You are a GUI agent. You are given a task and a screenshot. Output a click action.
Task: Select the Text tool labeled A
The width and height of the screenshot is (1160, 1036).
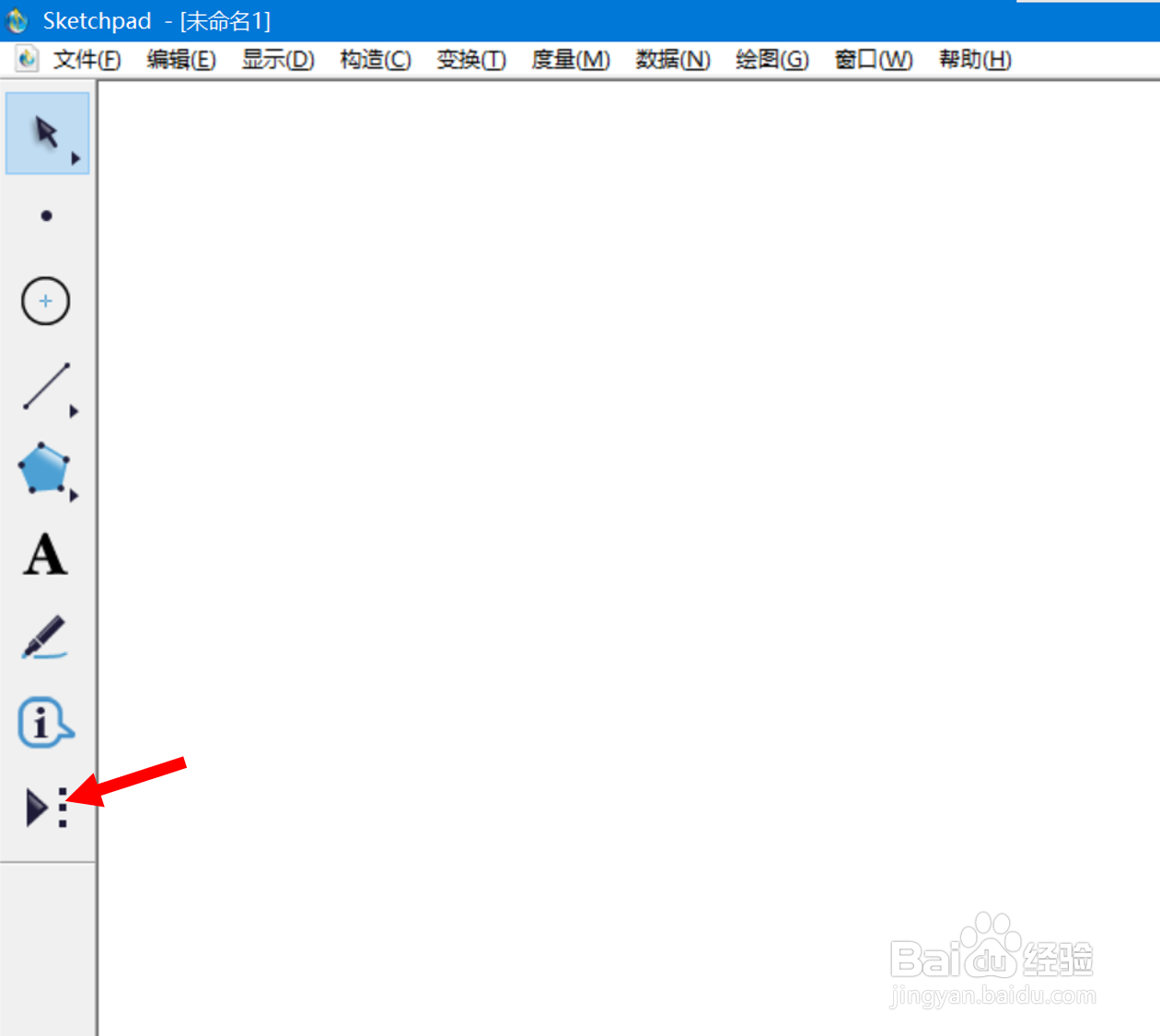[x=45, y=554]
